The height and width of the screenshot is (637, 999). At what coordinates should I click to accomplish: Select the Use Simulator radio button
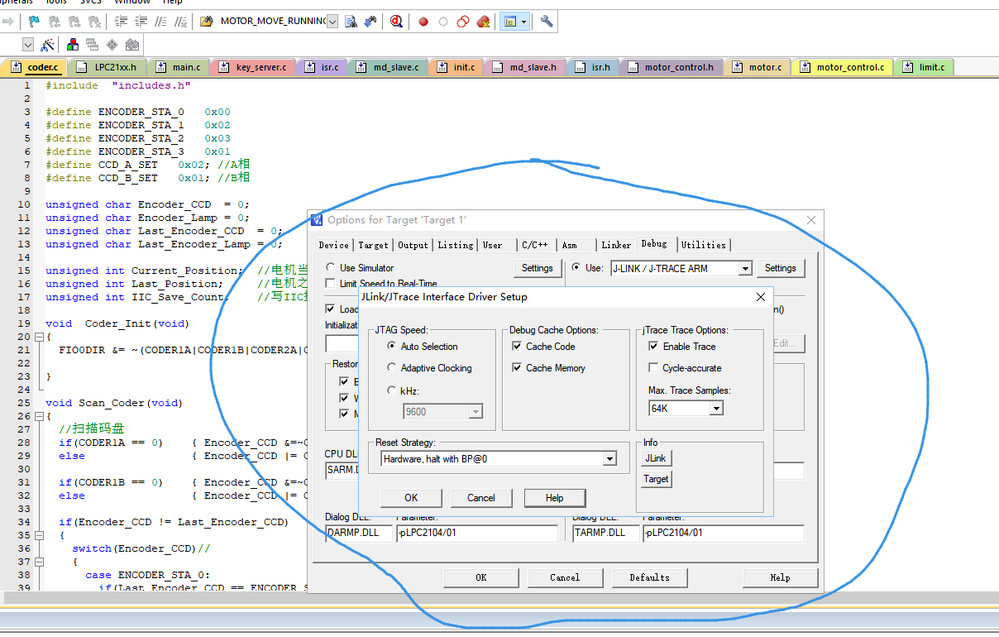click(330, 267)
